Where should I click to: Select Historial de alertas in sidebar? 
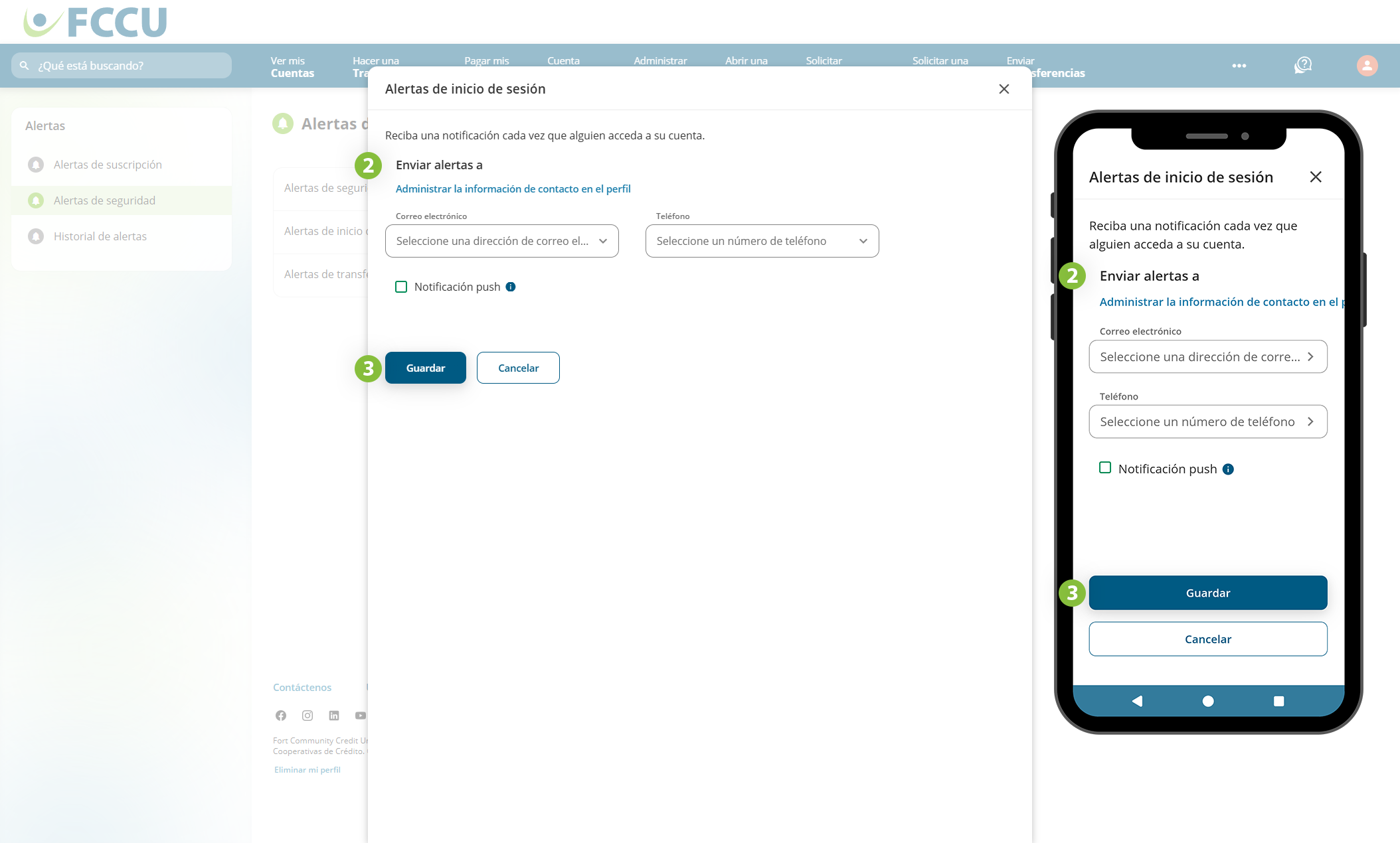(100, 236)
